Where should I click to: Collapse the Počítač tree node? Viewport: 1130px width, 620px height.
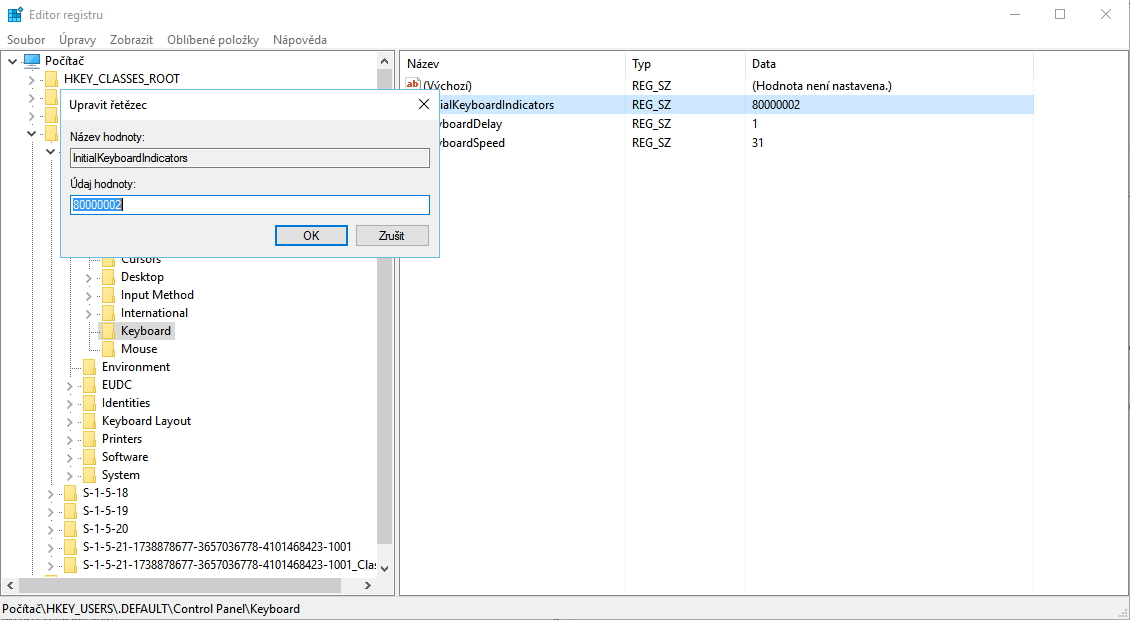click(12, 61)
